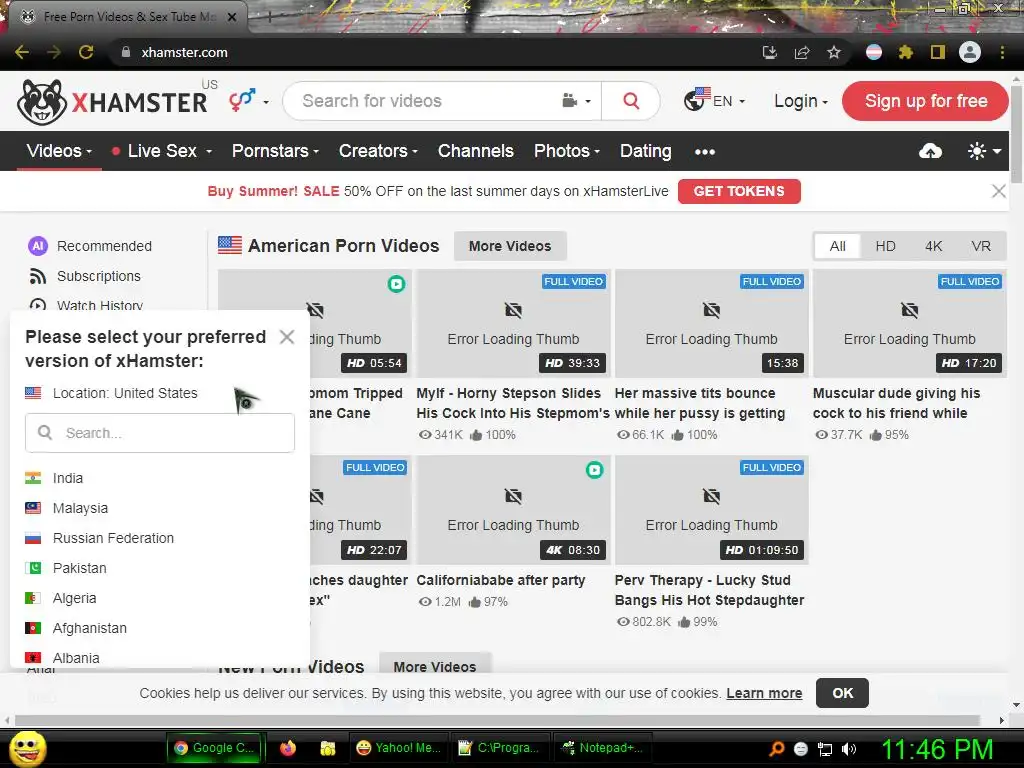Expand the Creators menu
Viewport: 1024px width, 768px height.
(x=378, y=151)
